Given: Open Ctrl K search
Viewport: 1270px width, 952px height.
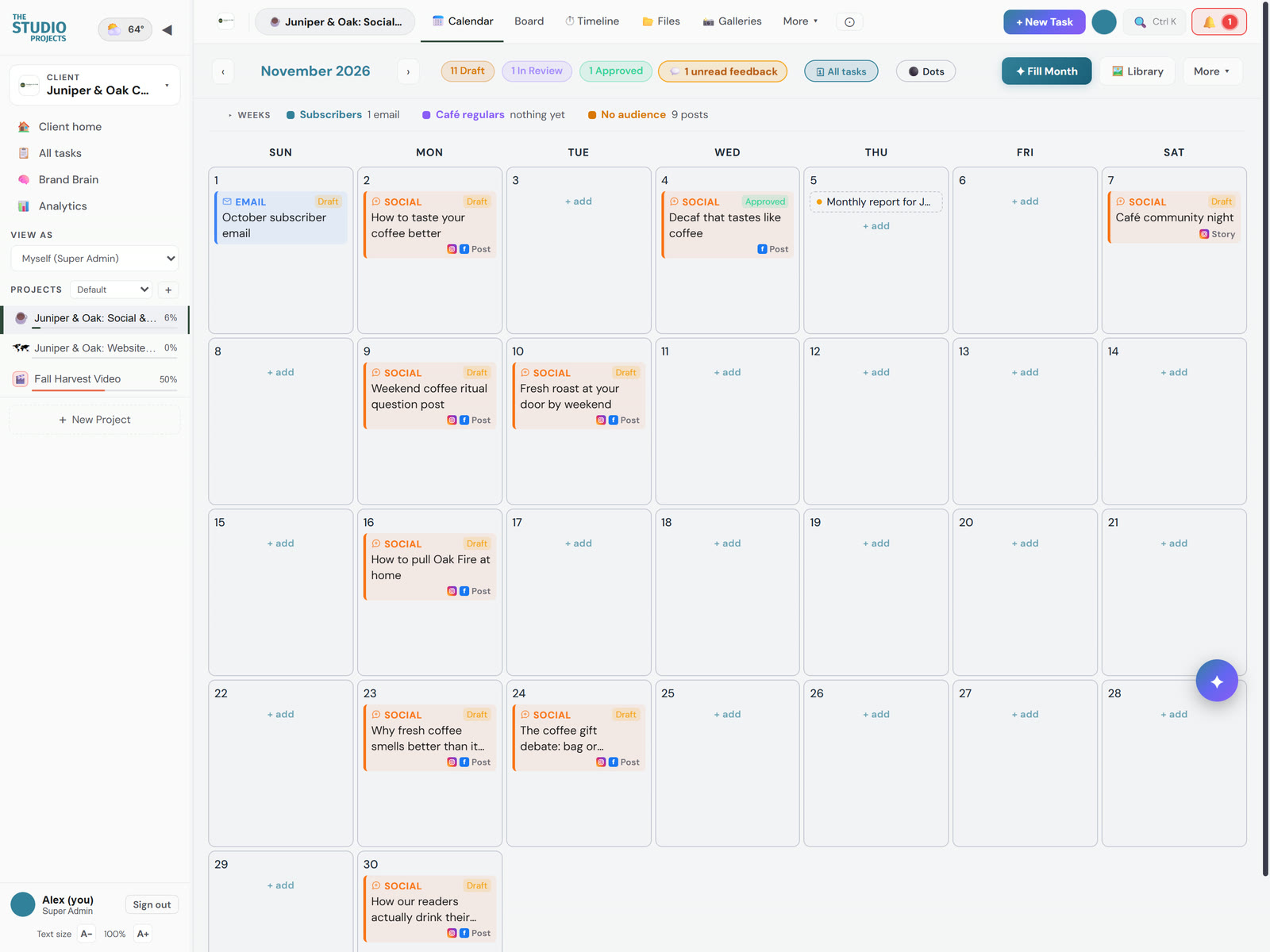Looking at the screenshot, I should click(x=1155, y=22).
